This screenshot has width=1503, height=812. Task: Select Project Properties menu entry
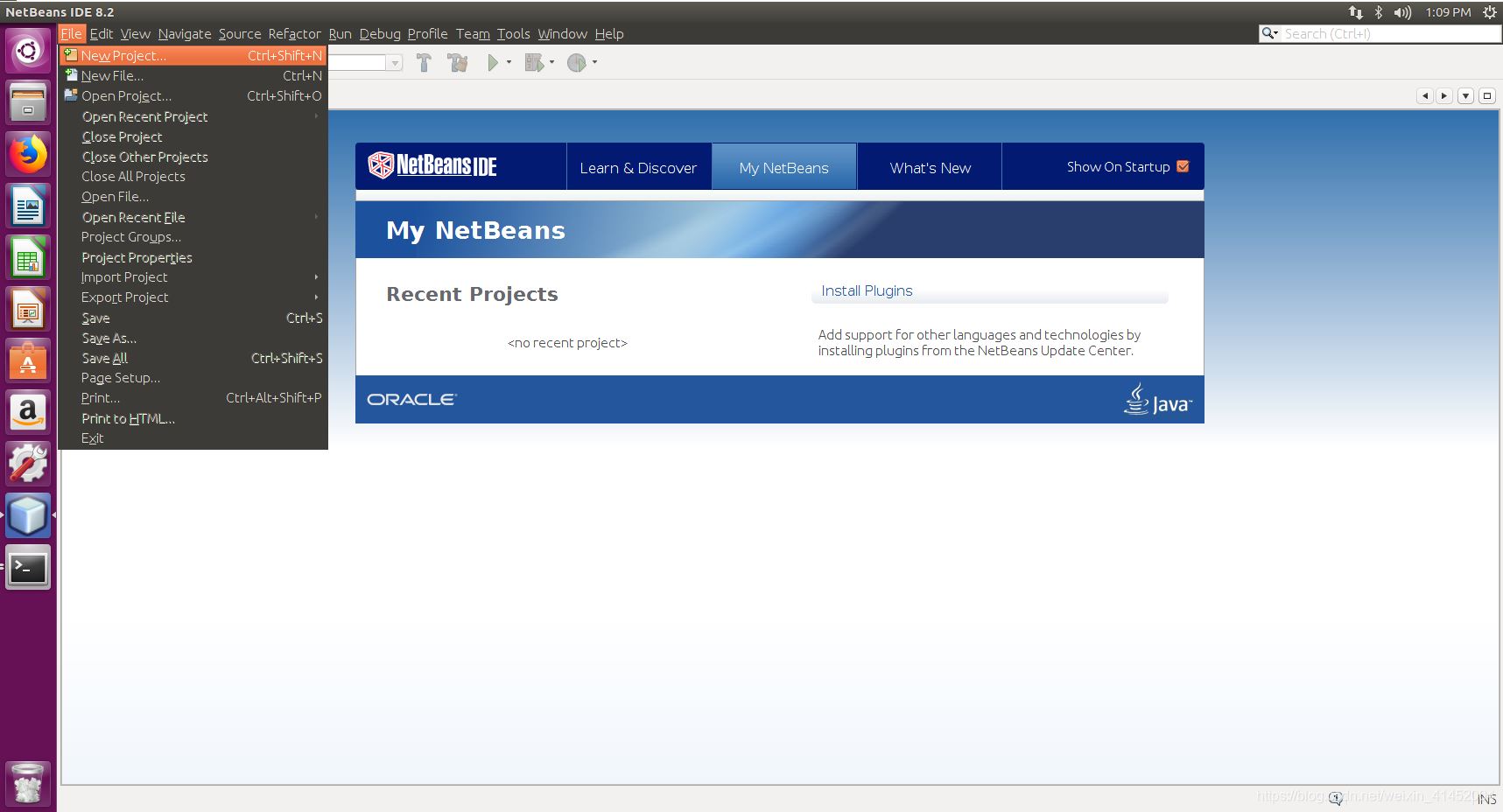pos(193,257)
